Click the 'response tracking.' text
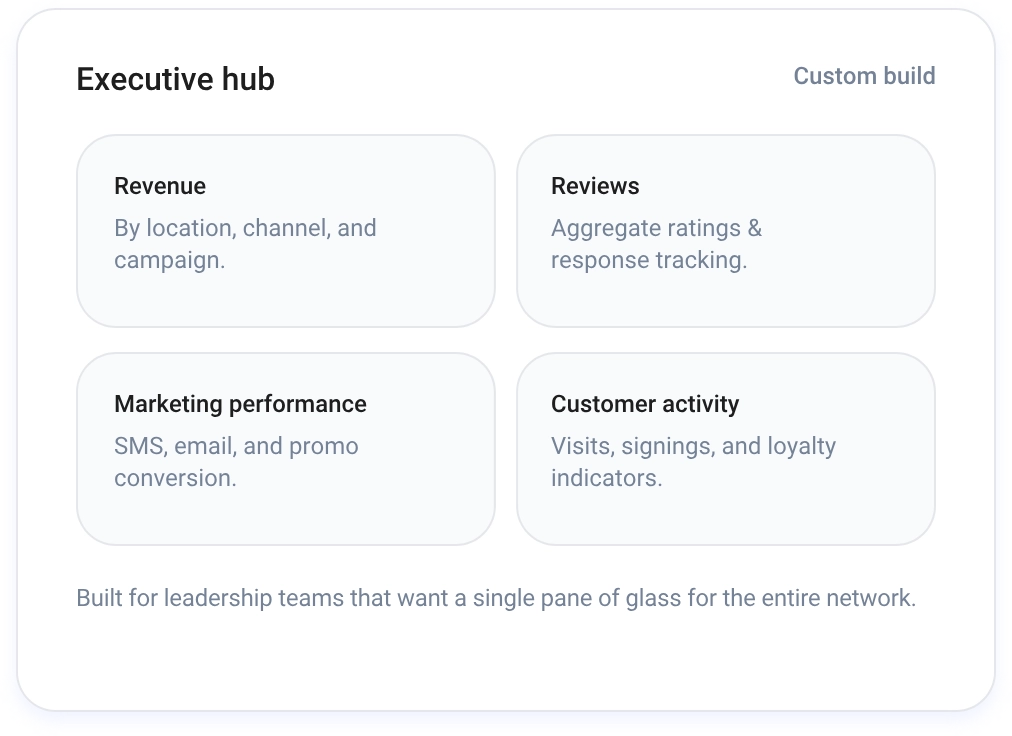The width and height of the screenshot is (1012, 736). click(649, 260)
